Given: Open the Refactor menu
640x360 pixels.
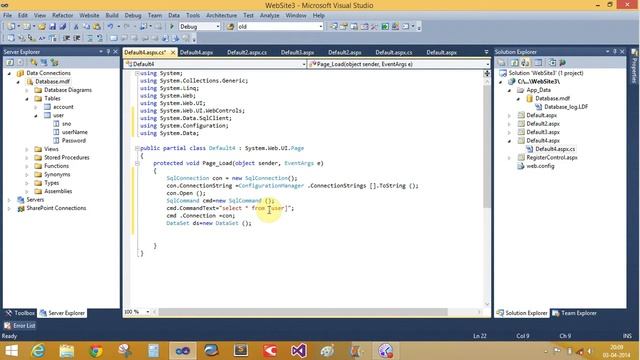Looking at the screenshot, I should pos(62,15).
